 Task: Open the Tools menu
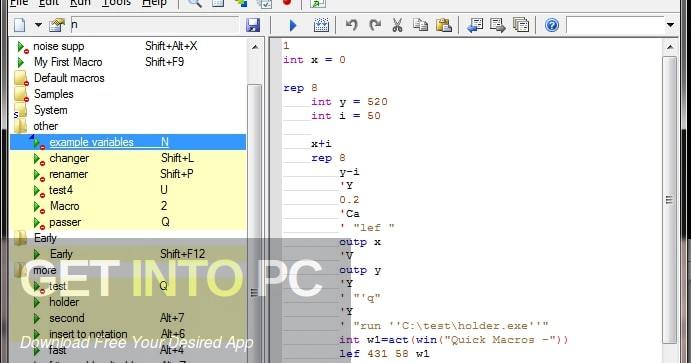(x=116, y=3)
